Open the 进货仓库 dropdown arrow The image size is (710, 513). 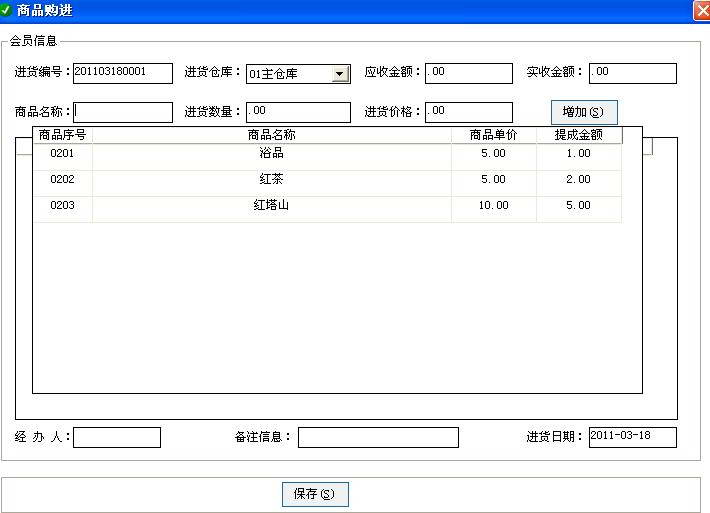coord(340,74)
